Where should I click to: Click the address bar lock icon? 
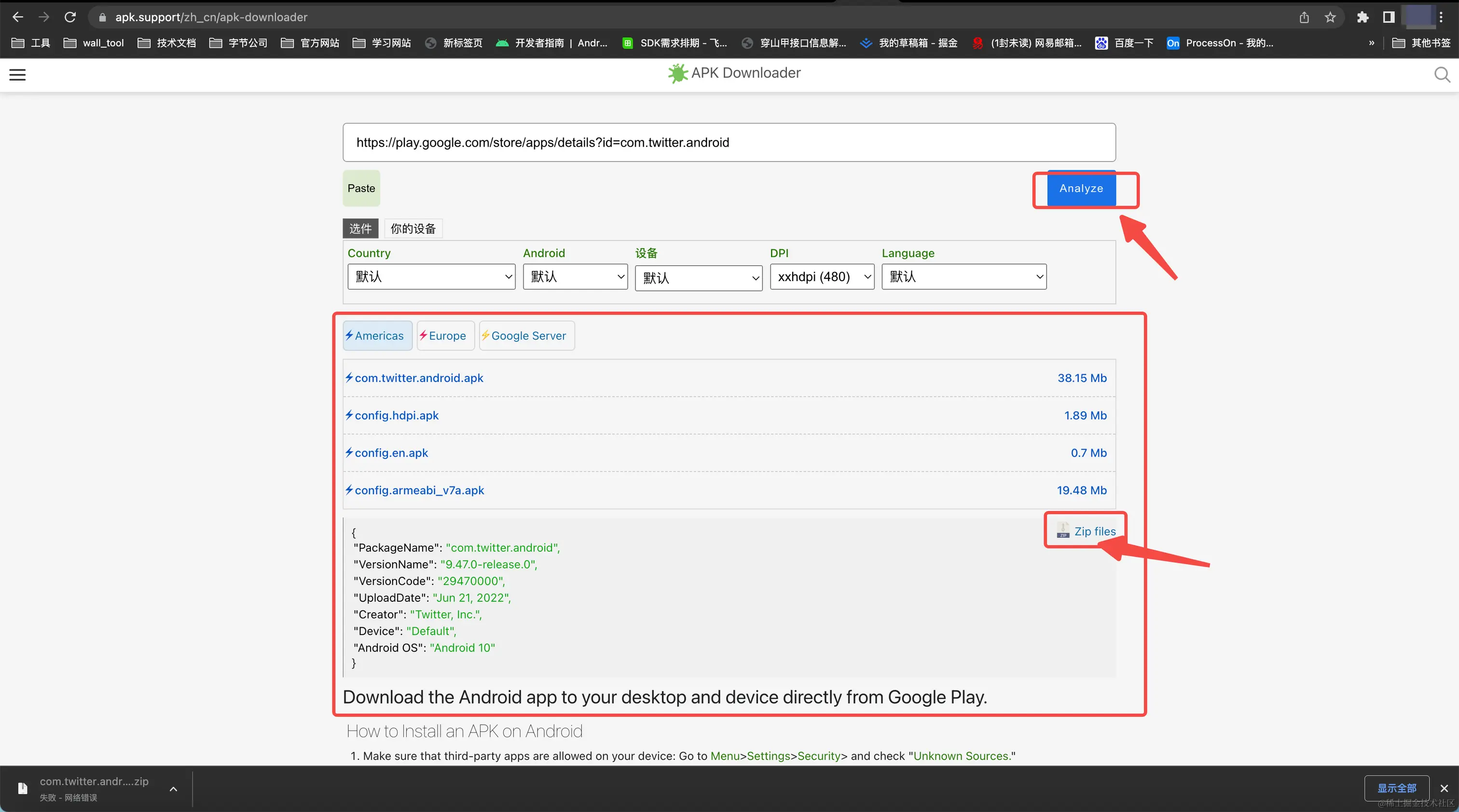[x=102, y=17]
